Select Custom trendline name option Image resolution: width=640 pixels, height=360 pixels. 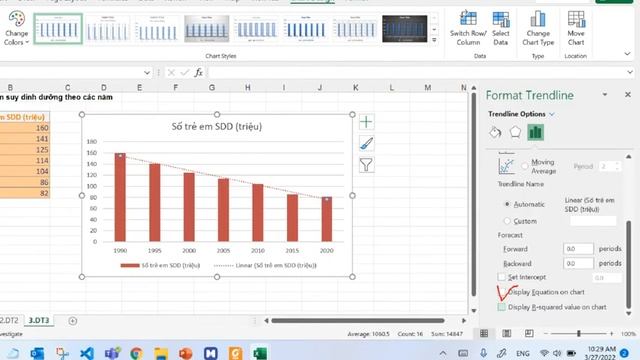pos(507,221)
